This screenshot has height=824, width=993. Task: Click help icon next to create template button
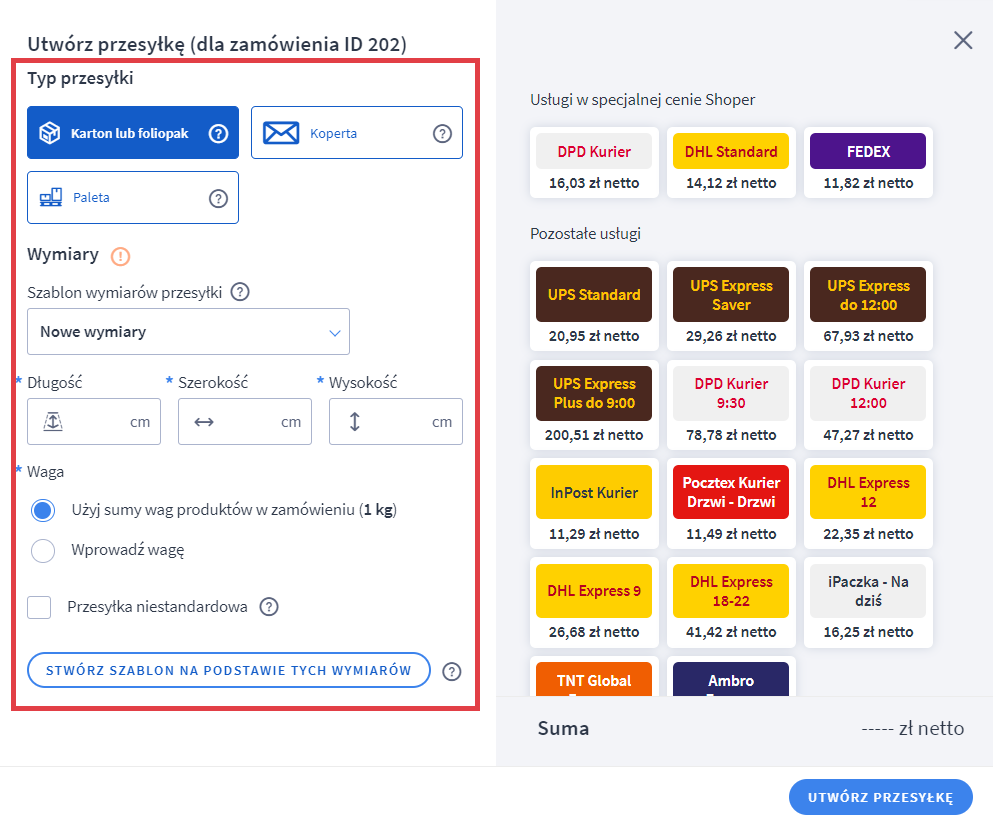point(452,671)
